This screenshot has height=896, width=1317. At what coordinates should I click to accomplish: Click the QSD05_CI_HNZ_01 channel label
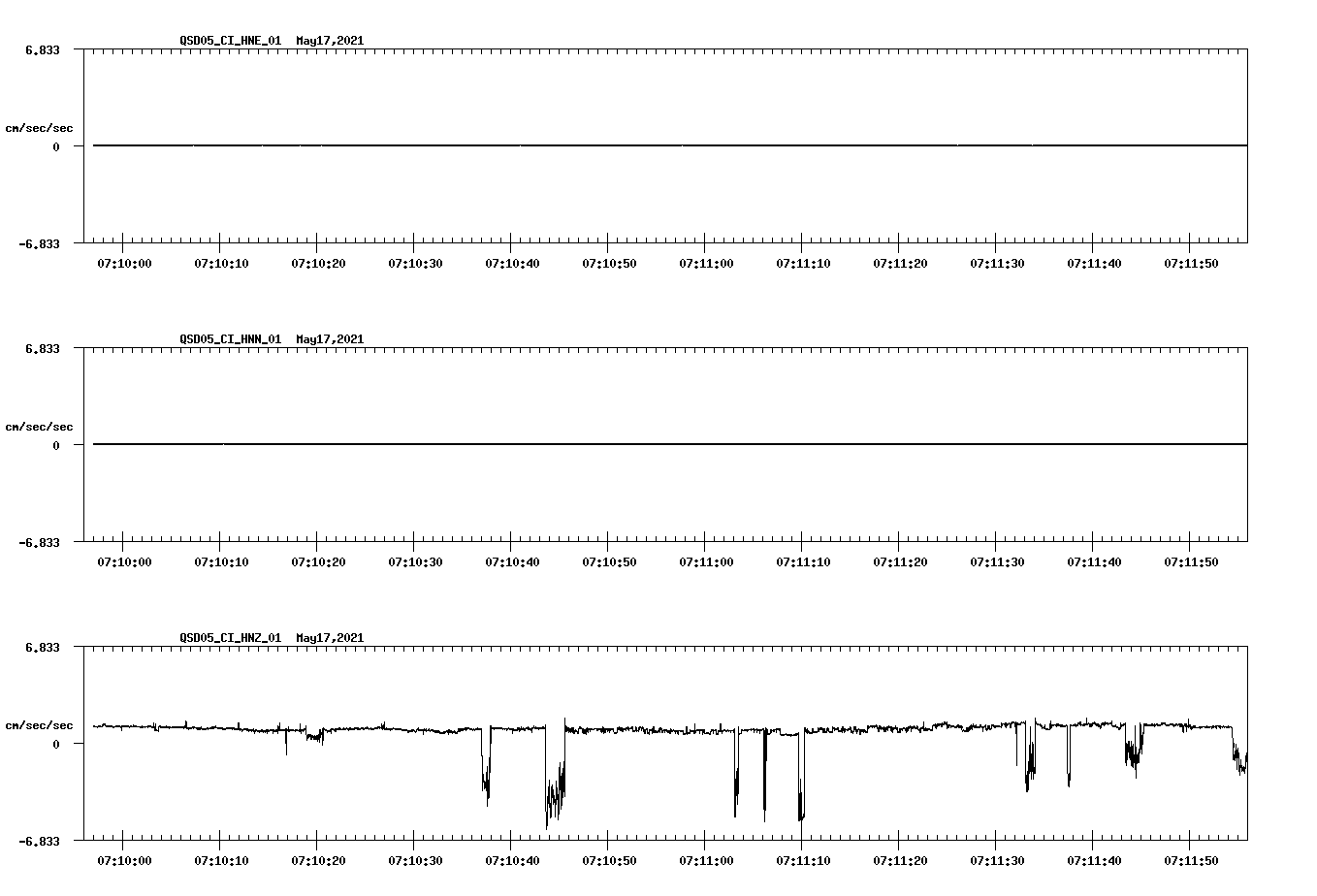pyautogui.click(x=228, y=638)
